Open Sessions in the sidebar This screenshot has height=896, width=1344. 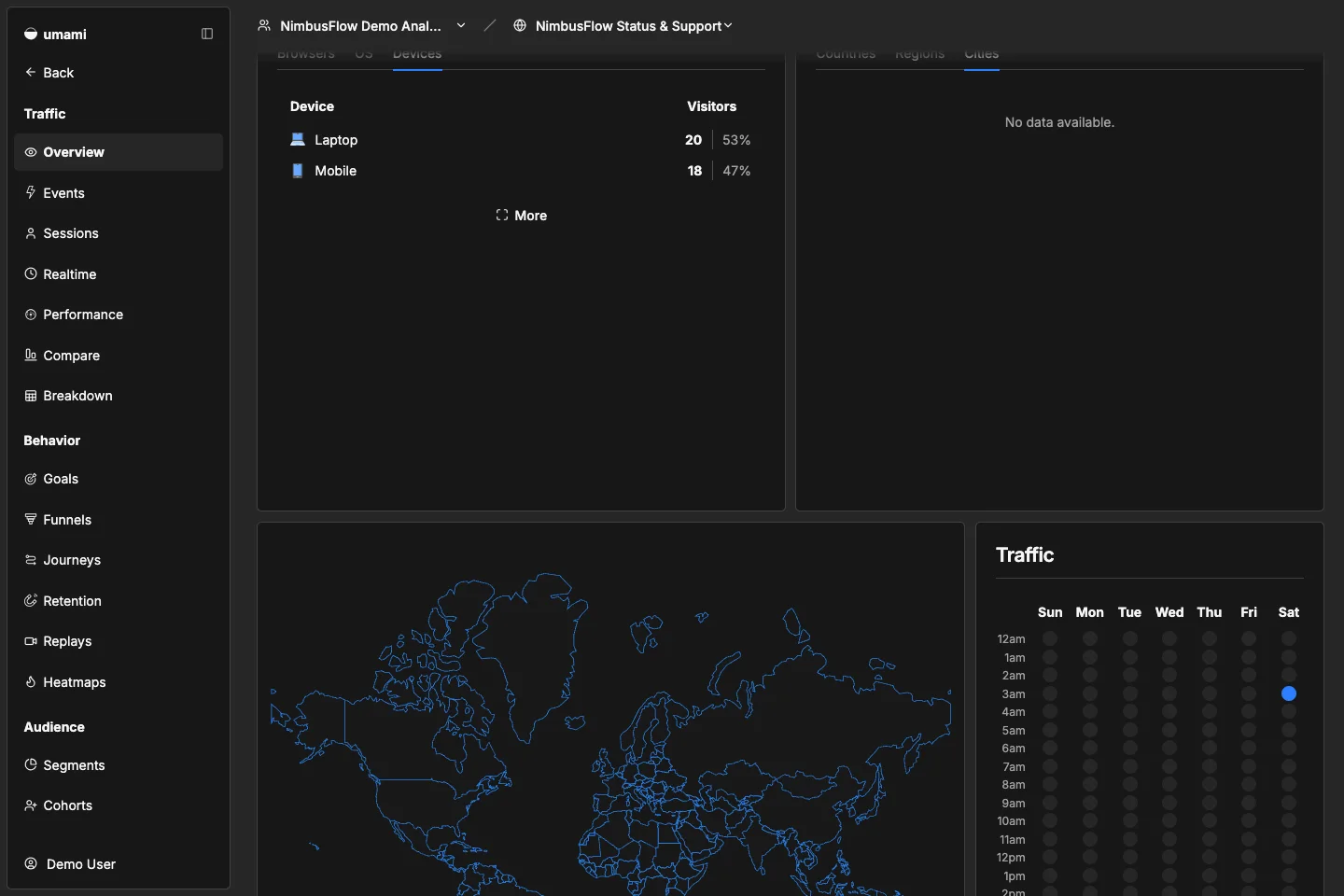click(x=119, y=233)
